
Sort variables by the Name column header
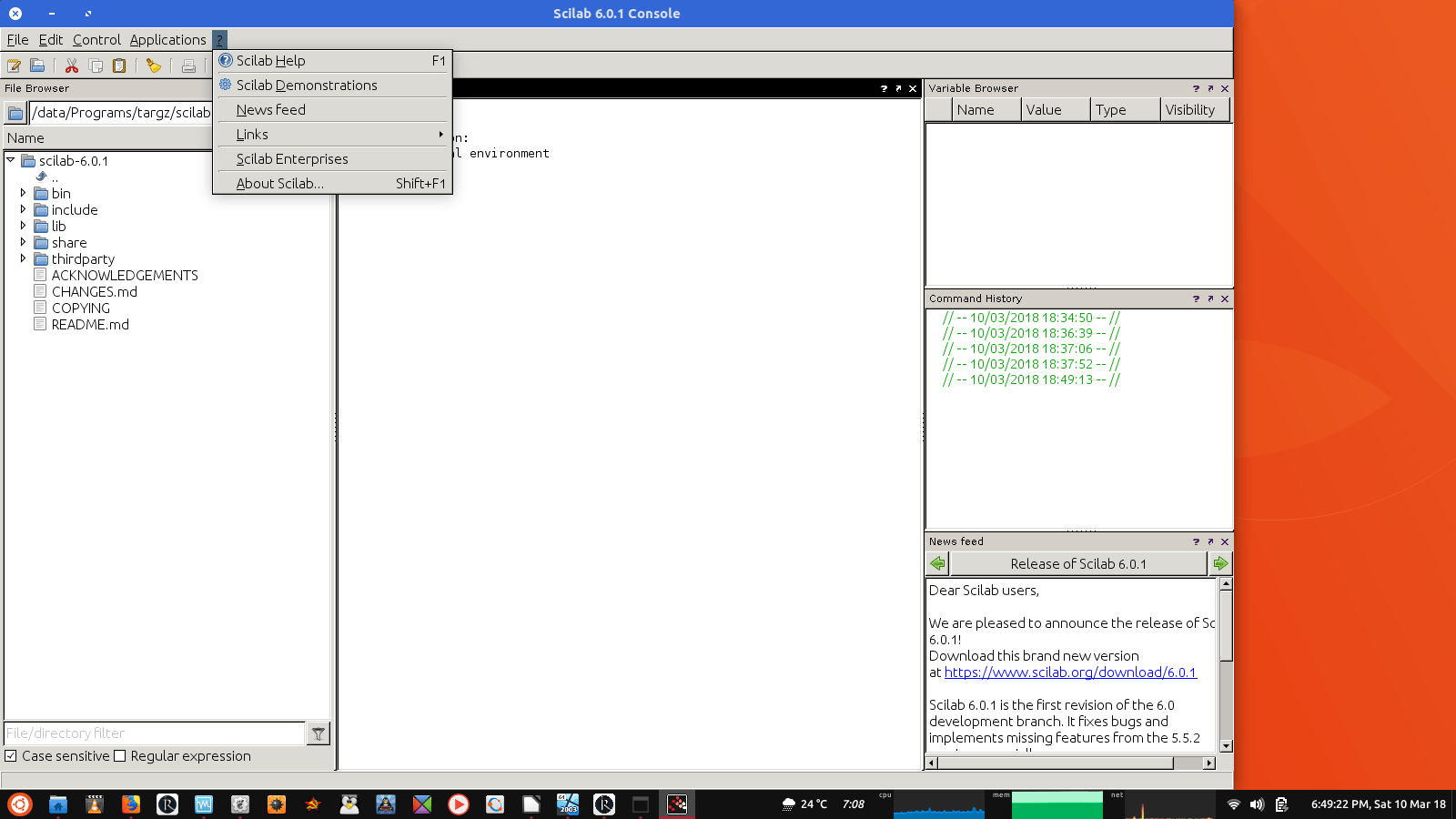(986, 110)
